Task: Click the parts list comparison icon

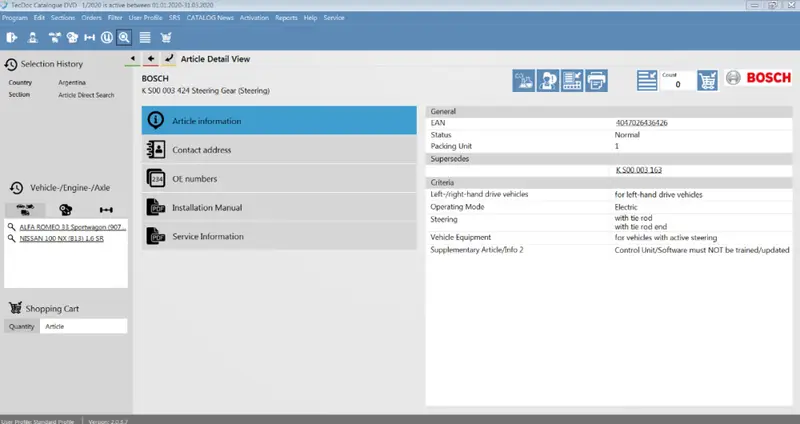Action: click(572, 81)
